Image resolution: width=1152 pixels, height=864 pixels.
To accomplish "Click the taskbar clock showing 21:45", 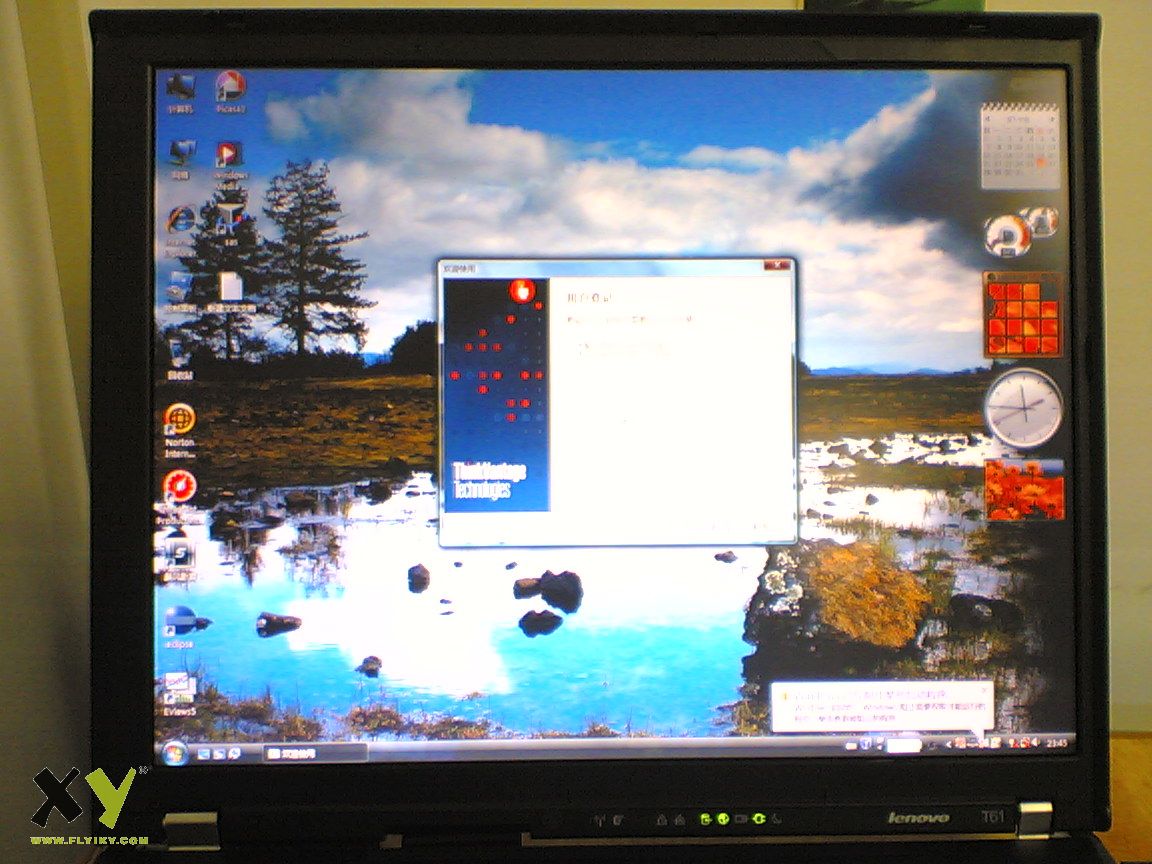I will tap(1056, 743).
